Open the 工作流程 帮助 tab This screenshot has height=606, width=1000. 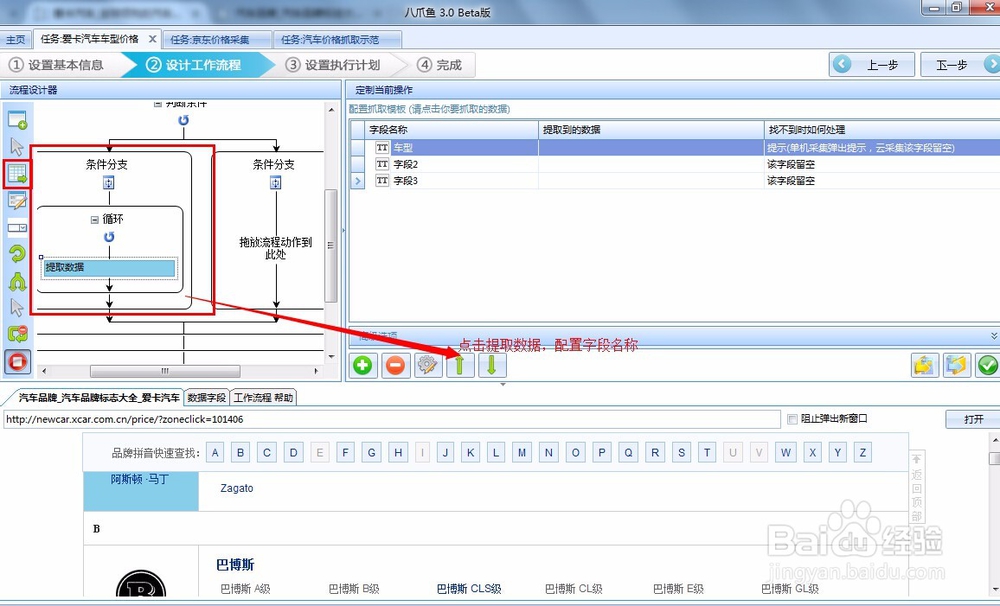(263, 397)
